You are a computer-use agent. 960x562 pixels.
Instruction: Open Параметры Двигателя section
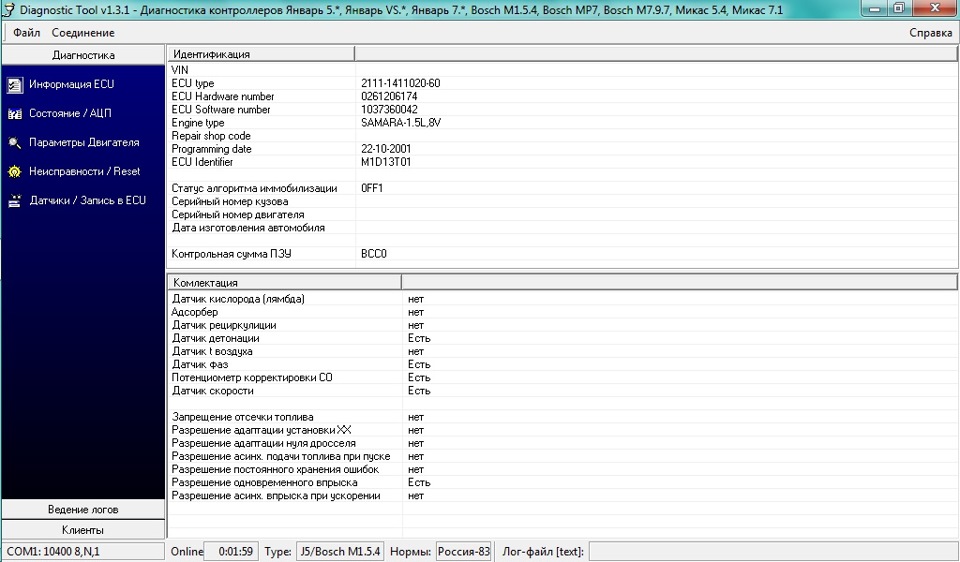(84, 143)
